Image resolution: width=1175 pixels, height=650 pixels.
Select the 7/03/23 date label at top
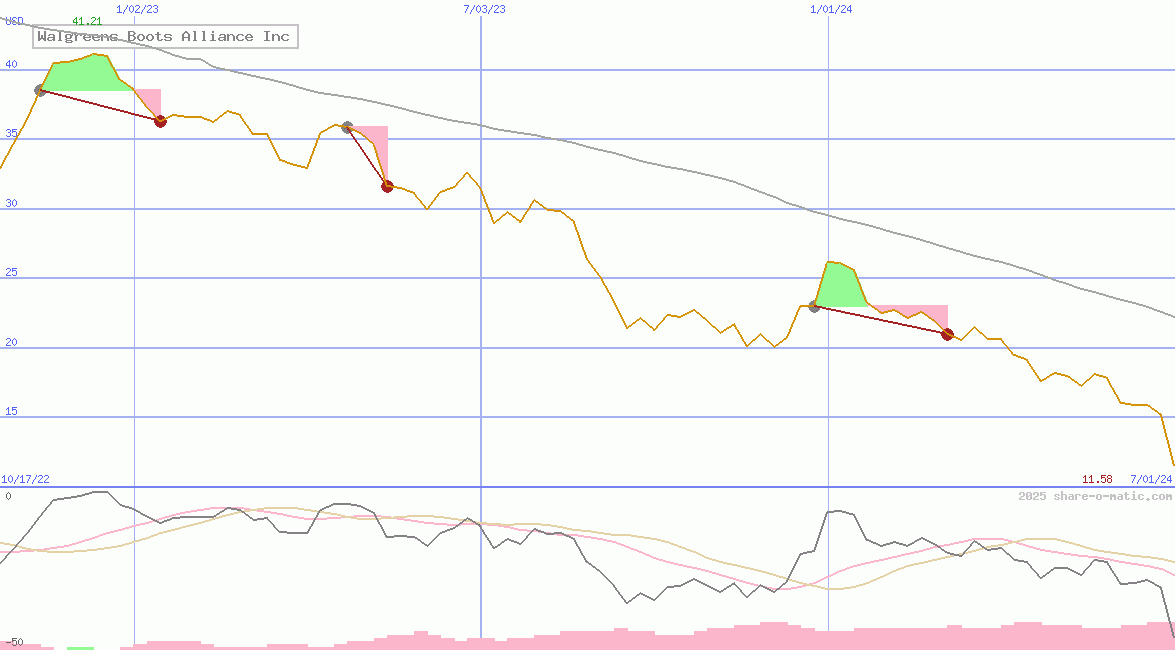(484, 9)
